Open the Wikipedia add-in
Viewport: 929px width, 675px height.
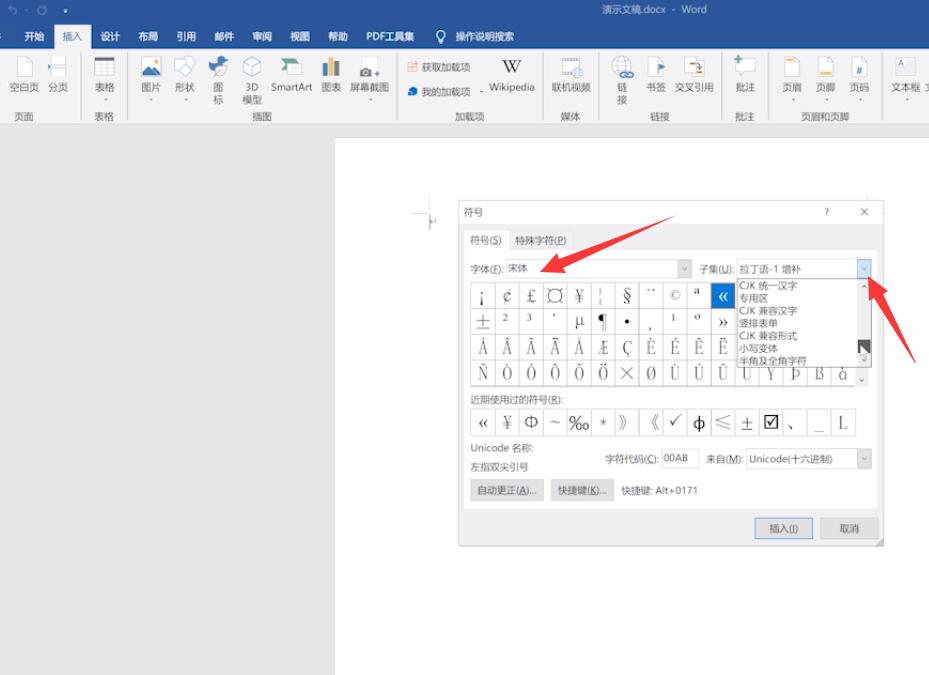point(511,75)
